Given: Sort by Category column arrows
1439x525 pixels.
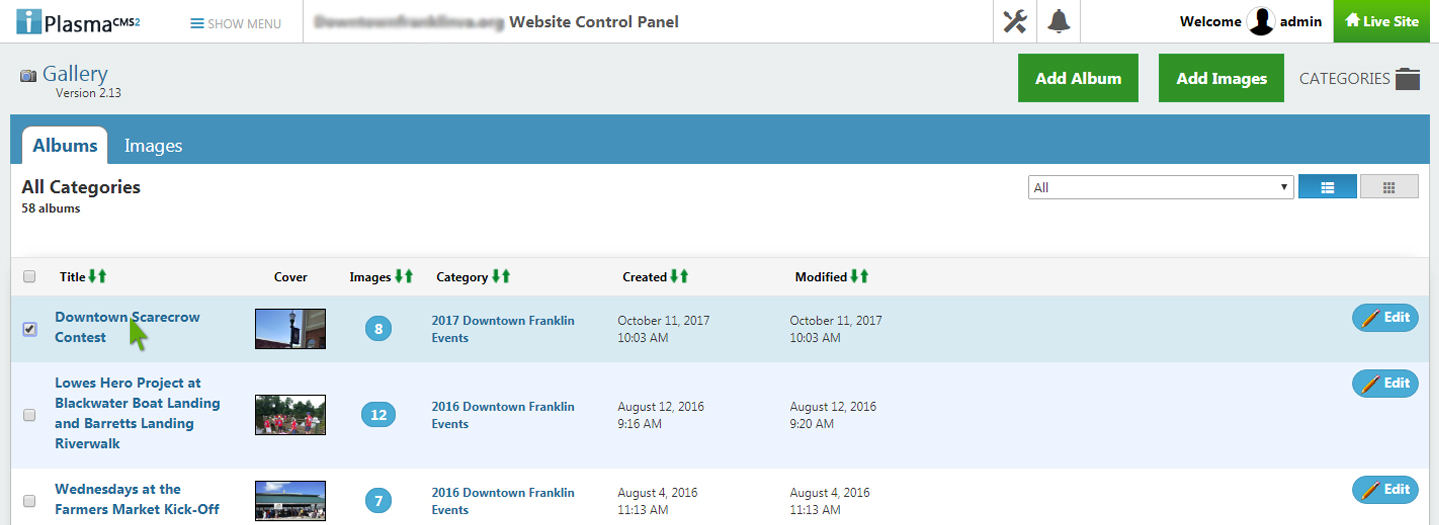Looking at the screenshot, I should (501, 276).
